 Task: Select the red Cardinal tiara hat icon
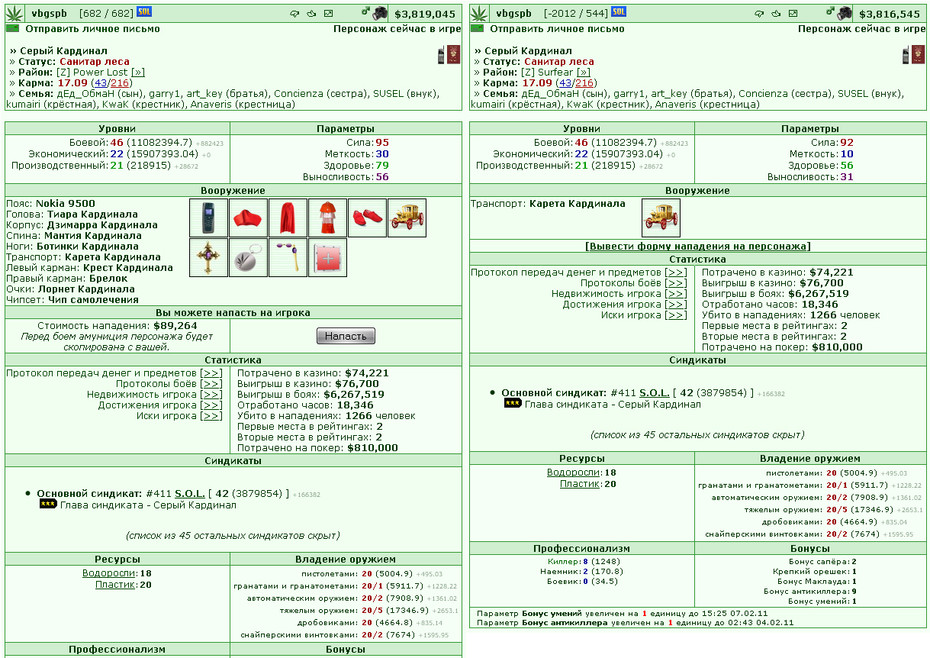(x=248, y=218)
